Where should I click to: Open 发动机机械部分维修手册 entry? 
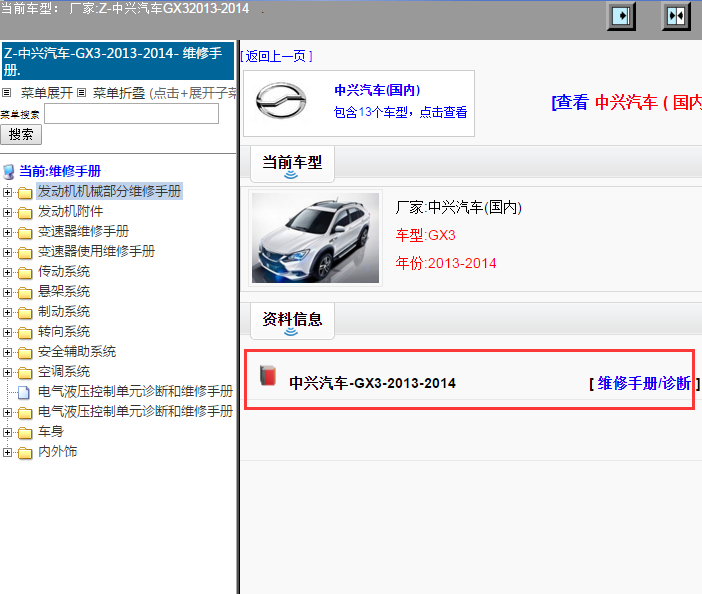(109, 192)
